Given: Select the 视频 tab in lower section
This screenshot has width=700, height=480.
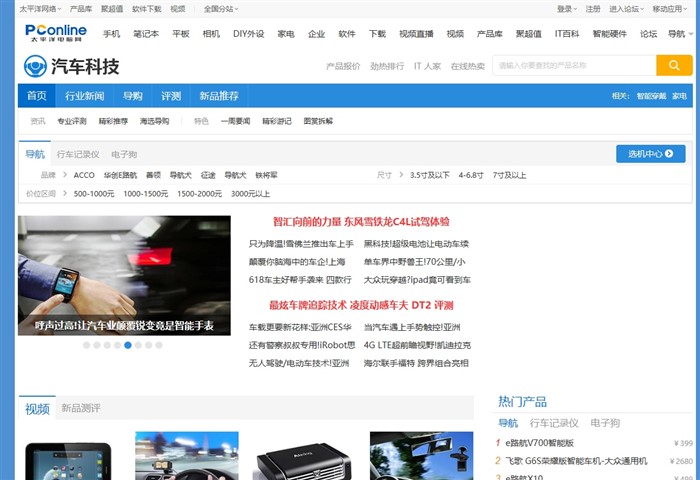Looking at the screenshot, I should click(37, 409).
